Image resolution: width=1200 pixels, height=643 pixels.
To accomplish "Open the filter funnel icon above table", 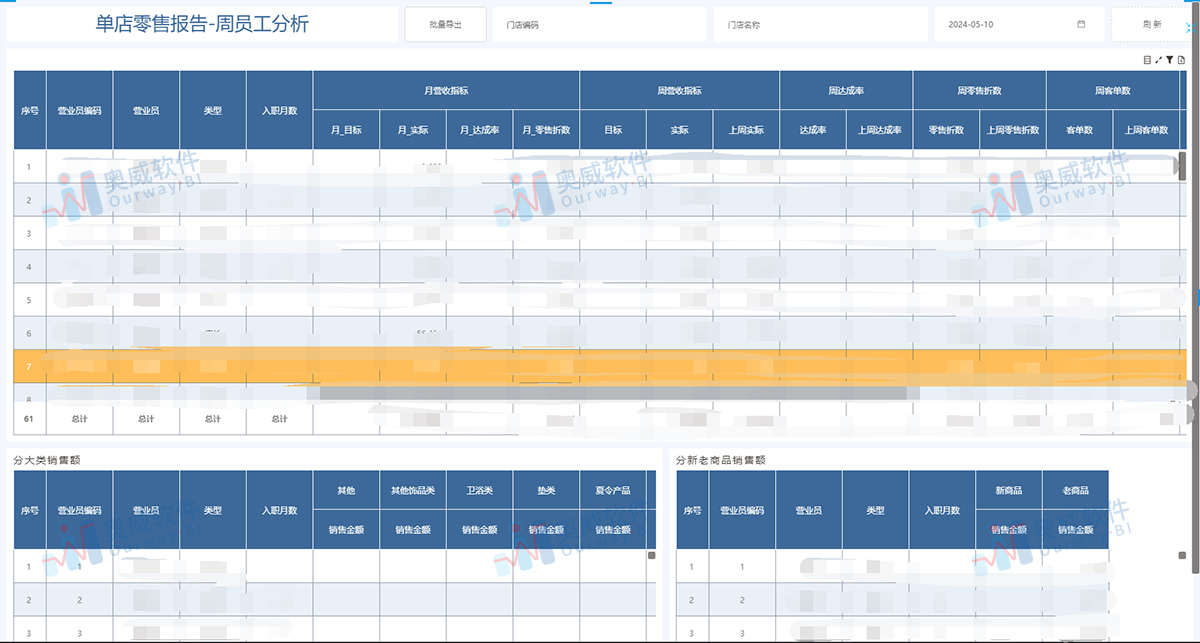I will coord(1169,60).
